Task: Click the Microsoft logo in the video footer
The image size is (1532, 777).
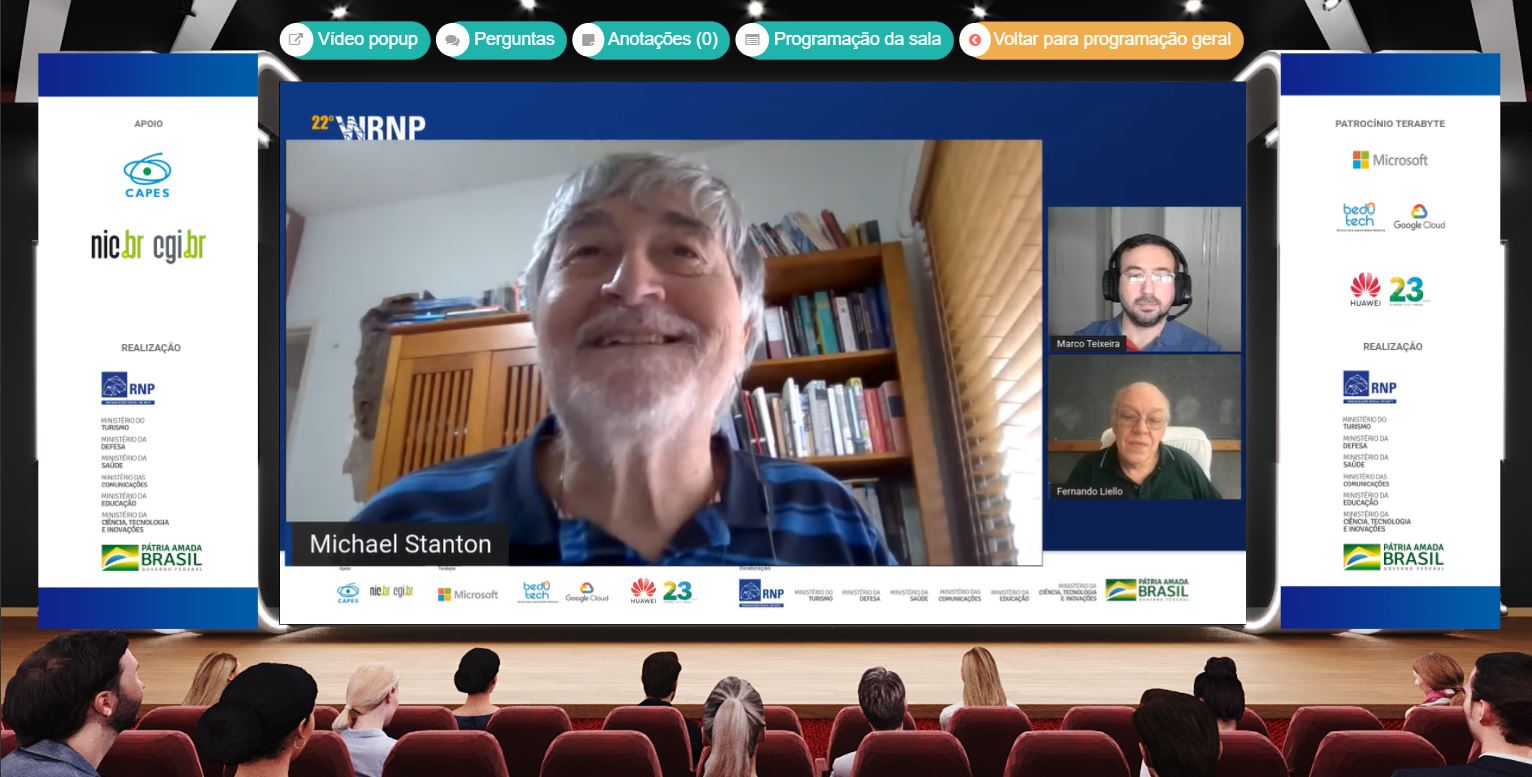Action: click(467, 594)
